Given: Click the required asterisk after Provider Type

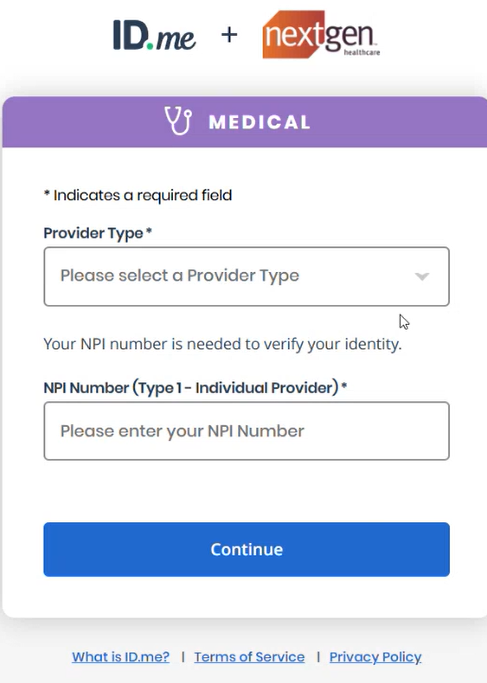Looking at the screenshot, I should click(149, 230).
